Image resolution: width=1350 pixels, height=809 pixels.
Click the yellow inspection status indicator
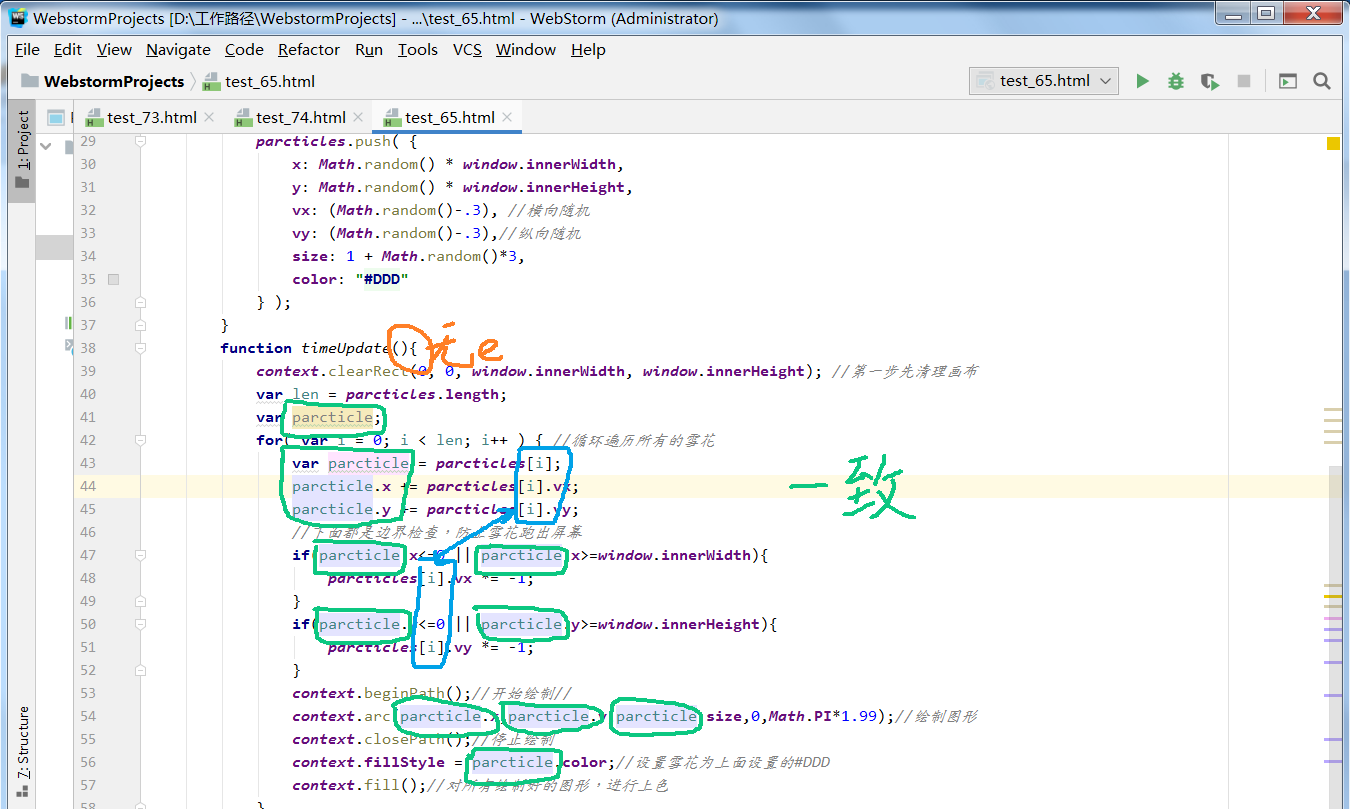(x=1333, y=144)
